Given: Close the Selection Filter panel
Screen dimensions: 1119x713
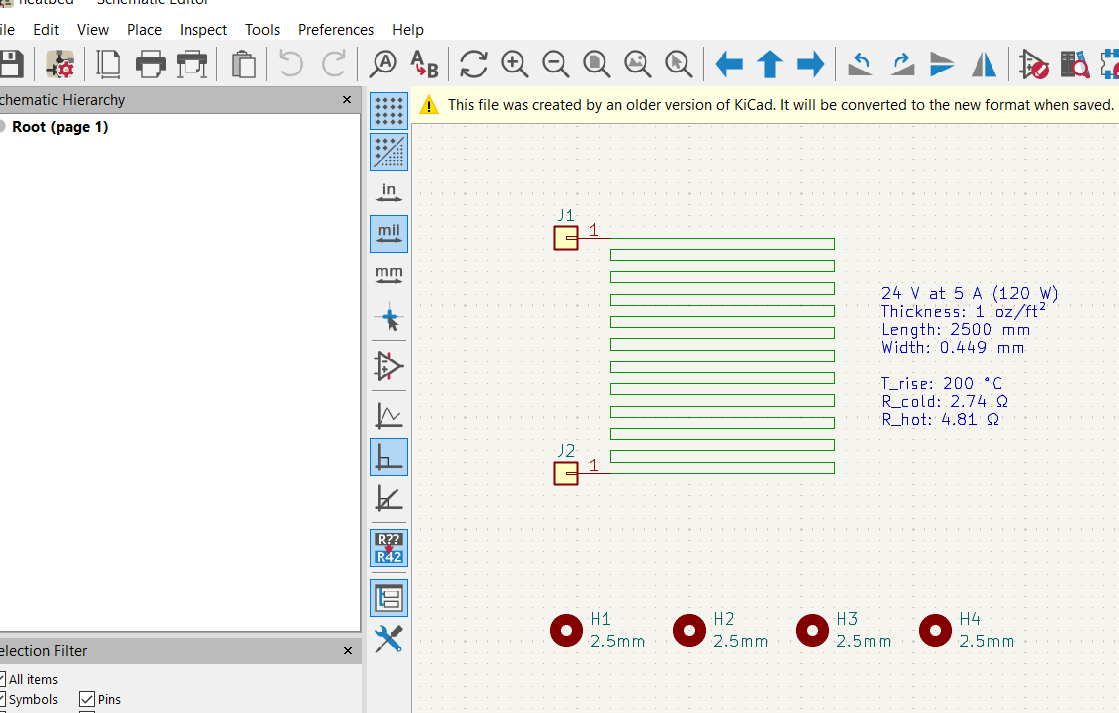Looking at the screenshot, I should coord(347,651).
